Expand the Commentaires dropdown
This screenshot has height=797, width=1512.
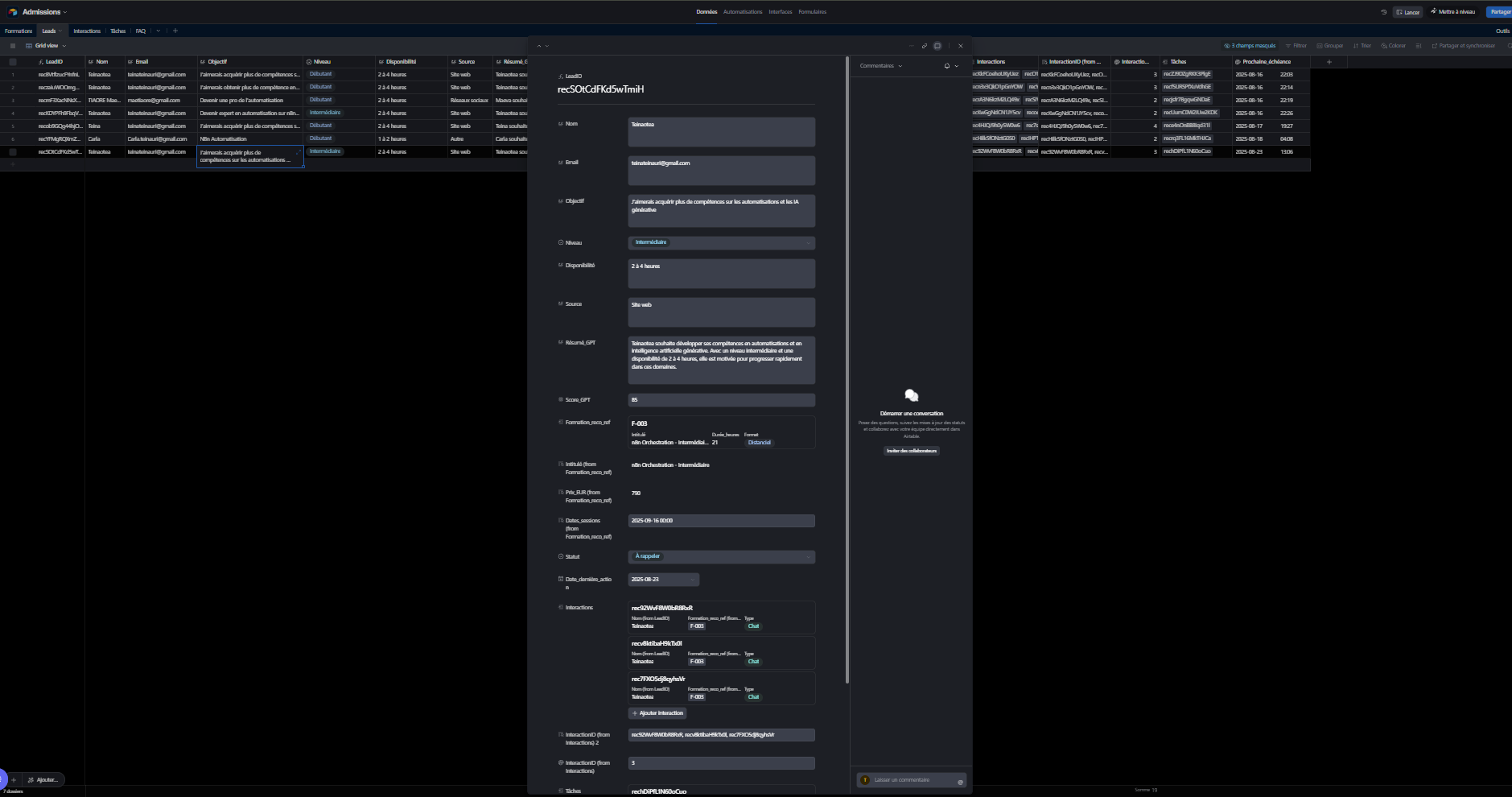point(880,66)
